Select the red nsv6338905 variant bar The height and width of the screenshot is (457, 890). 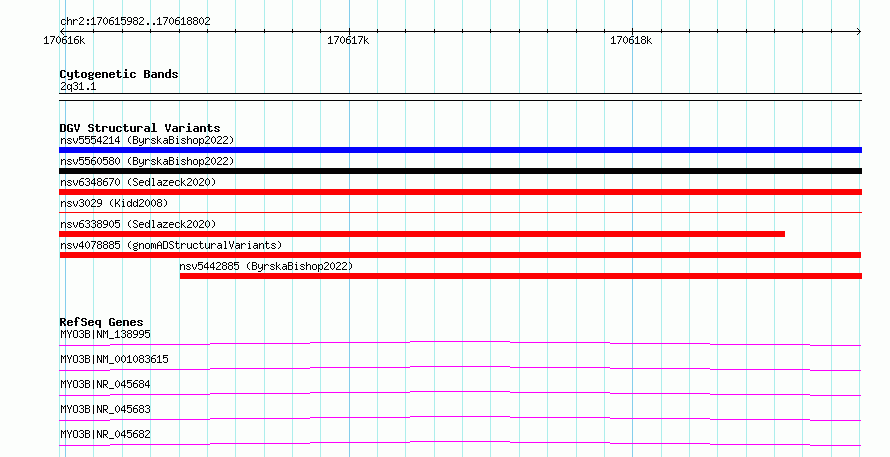pos(422,234)
